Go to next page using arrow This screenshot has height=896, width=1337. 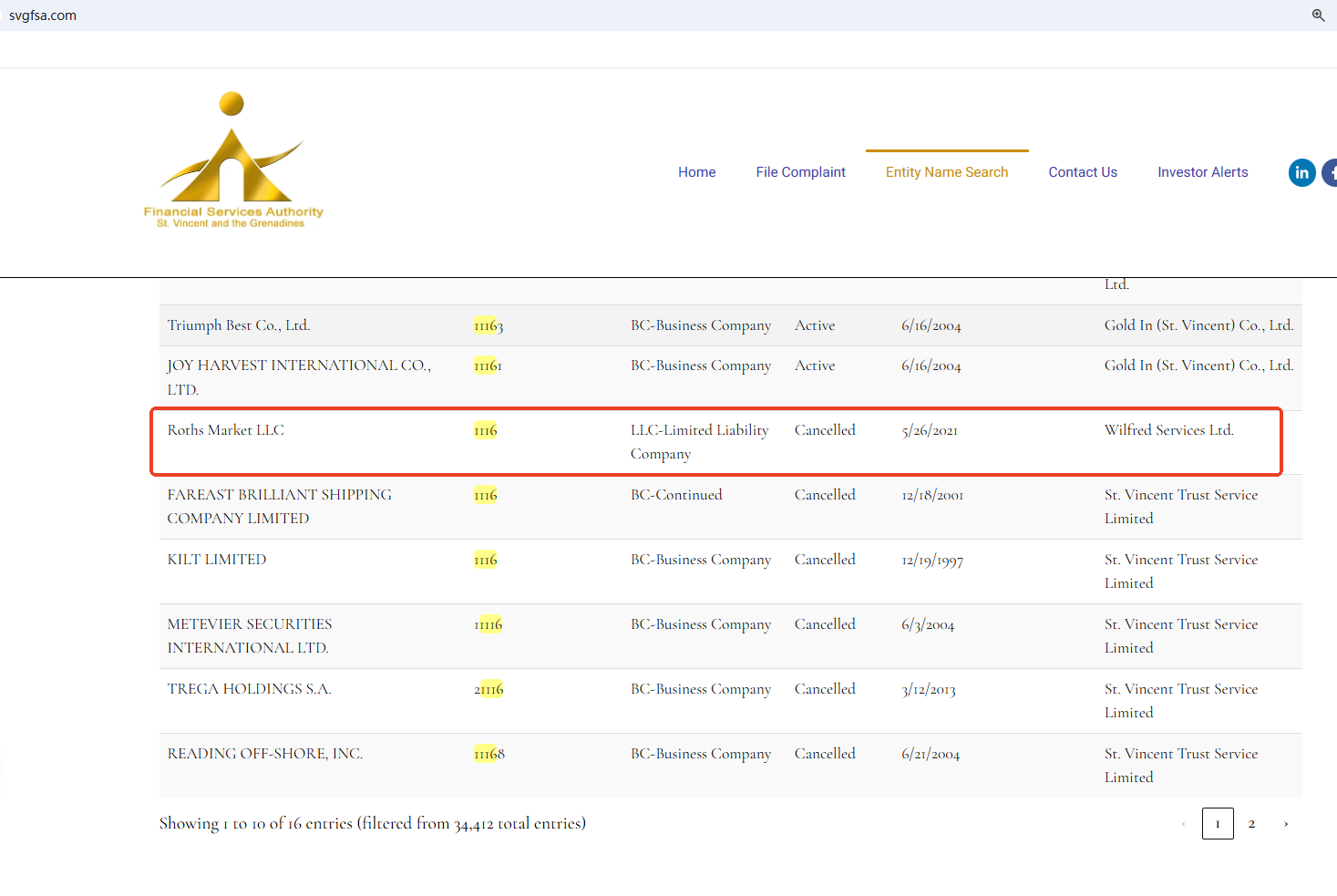tap(1286, 824)
